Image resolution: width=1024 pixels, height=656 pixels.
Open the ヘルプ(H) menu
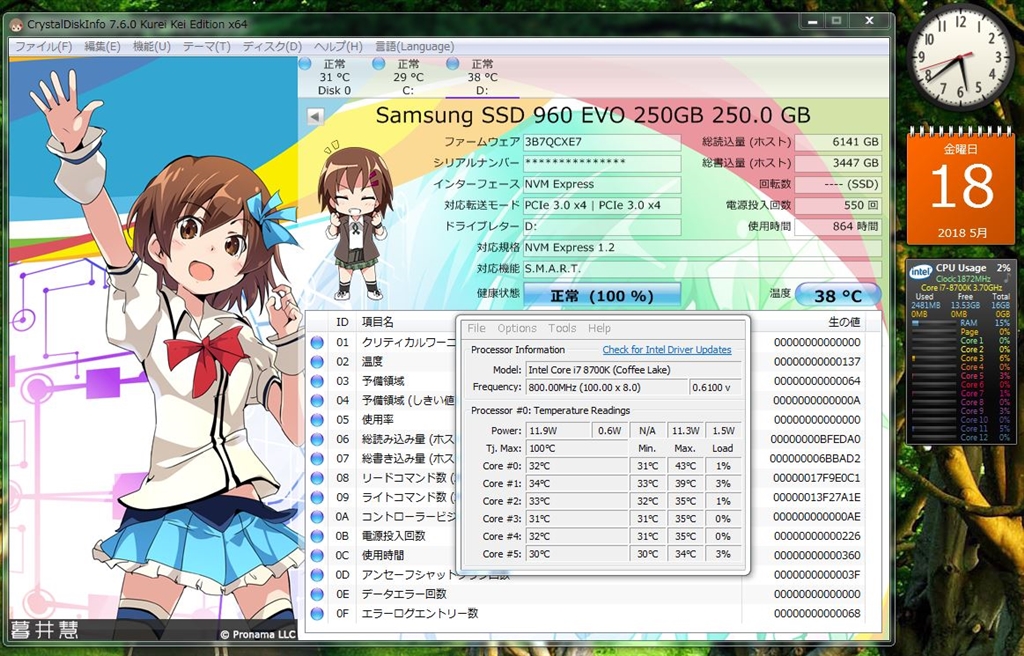pos(338,46)
